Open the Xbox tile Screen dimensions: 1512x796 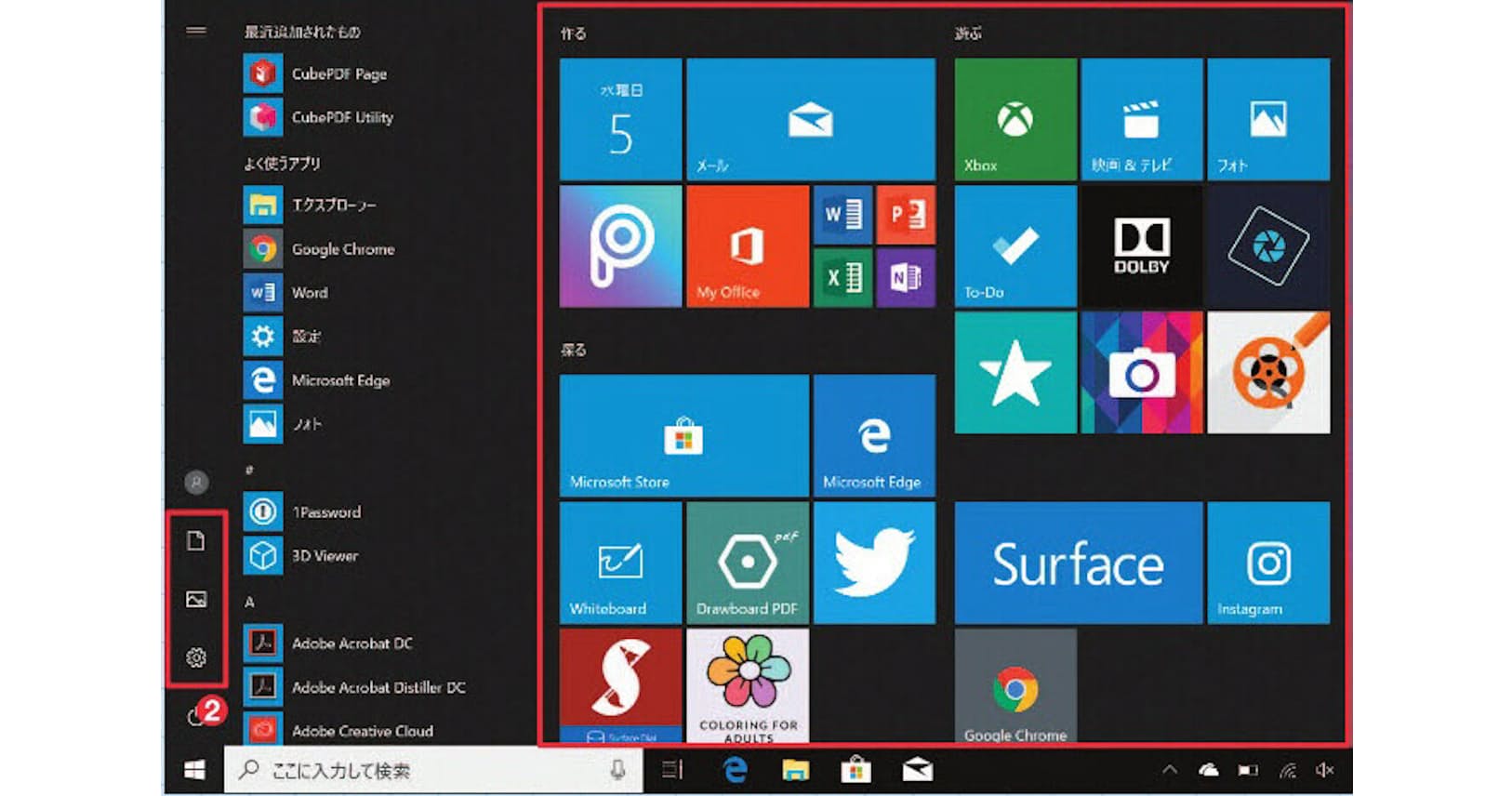[1015, 119]
